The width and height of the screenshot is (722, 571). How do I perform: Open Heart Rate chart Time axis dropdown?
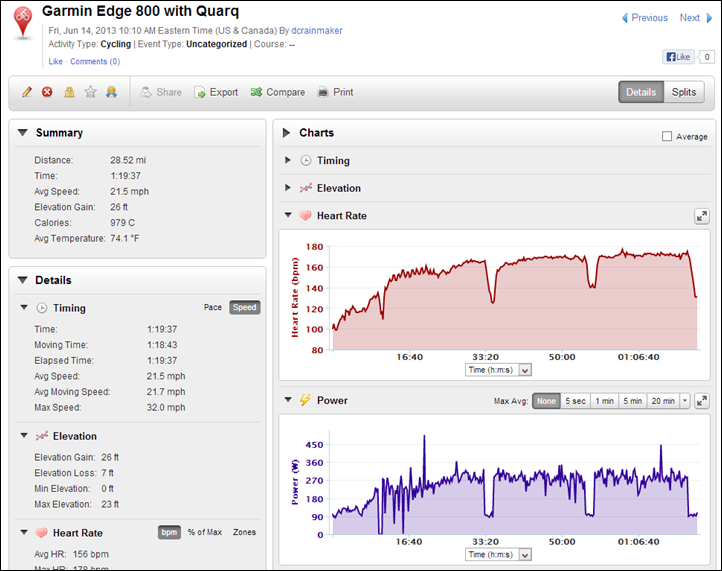click(x=498, y=370)
